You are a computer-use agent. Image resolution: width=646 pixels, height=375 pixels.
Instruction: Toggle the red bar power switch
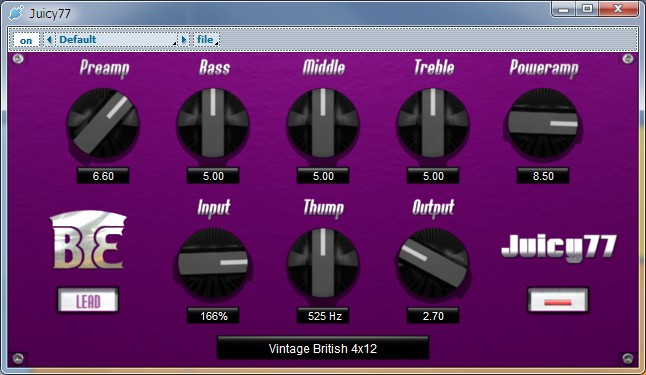click(558, 300)
